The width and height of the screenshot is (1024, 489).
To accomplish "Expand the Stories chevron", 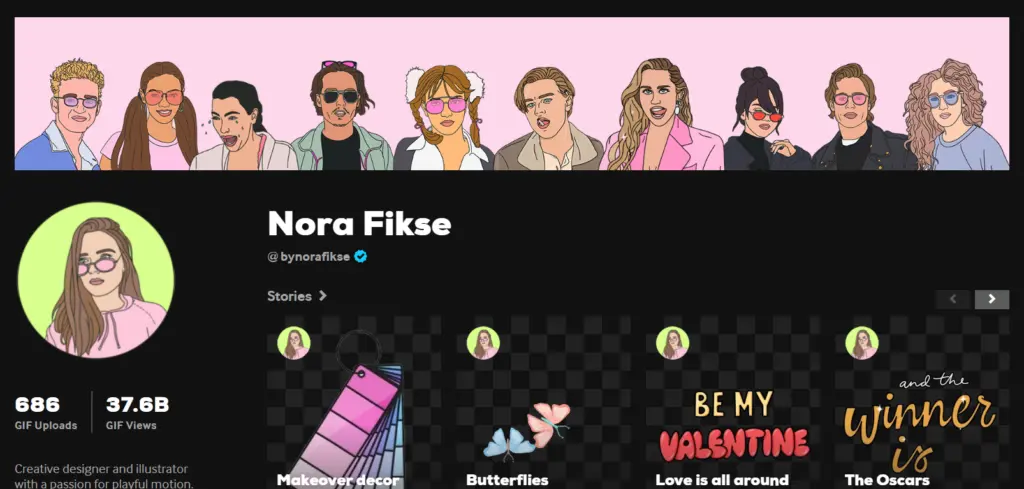I will [322, 296].
